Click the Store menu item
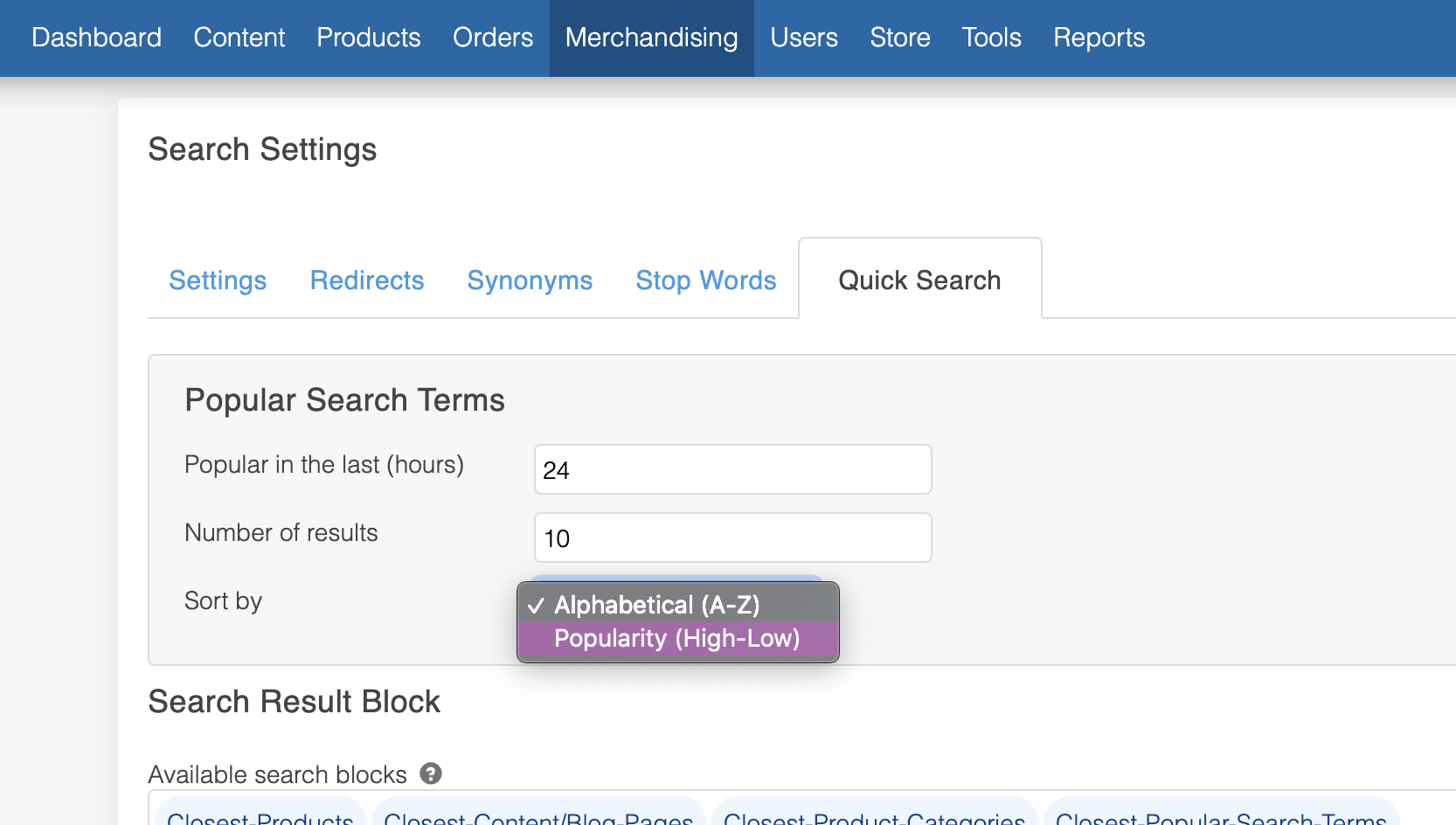The image size is (1456, 825). pyautogui.click(x=899, y=38)
